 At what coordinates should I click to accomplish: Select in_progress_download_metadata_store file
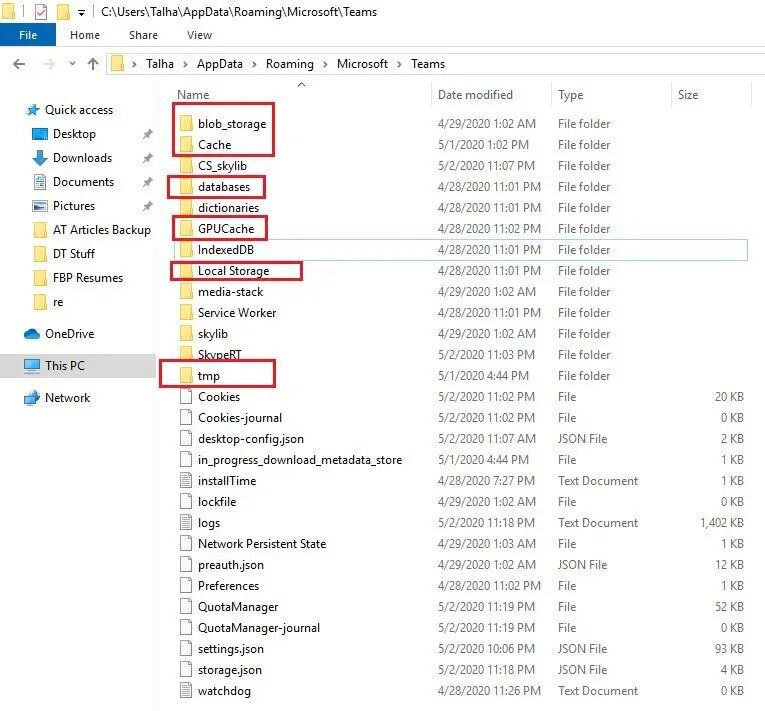(300, 459)
